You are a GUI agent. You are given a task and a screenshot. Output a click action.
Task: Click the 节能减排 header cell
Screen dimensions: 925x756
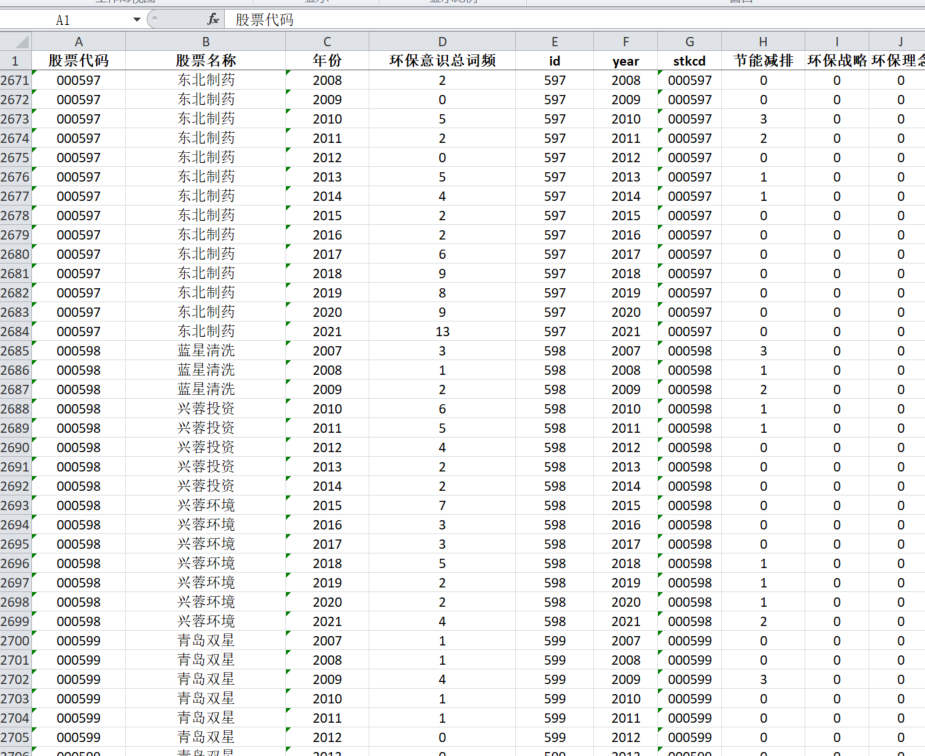[x=763, y=61]
